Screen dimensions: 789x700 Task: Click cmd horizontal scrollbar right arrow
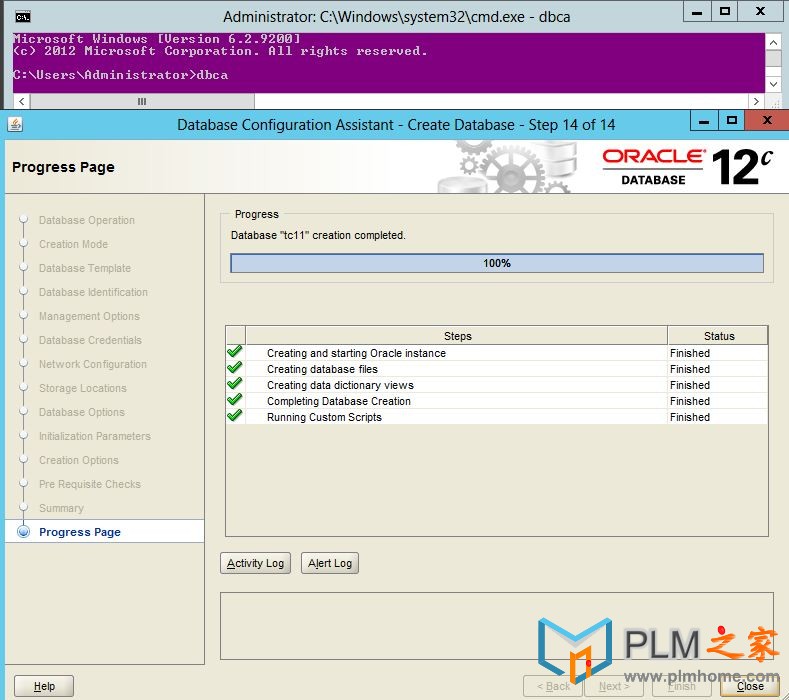coord(756,101)
